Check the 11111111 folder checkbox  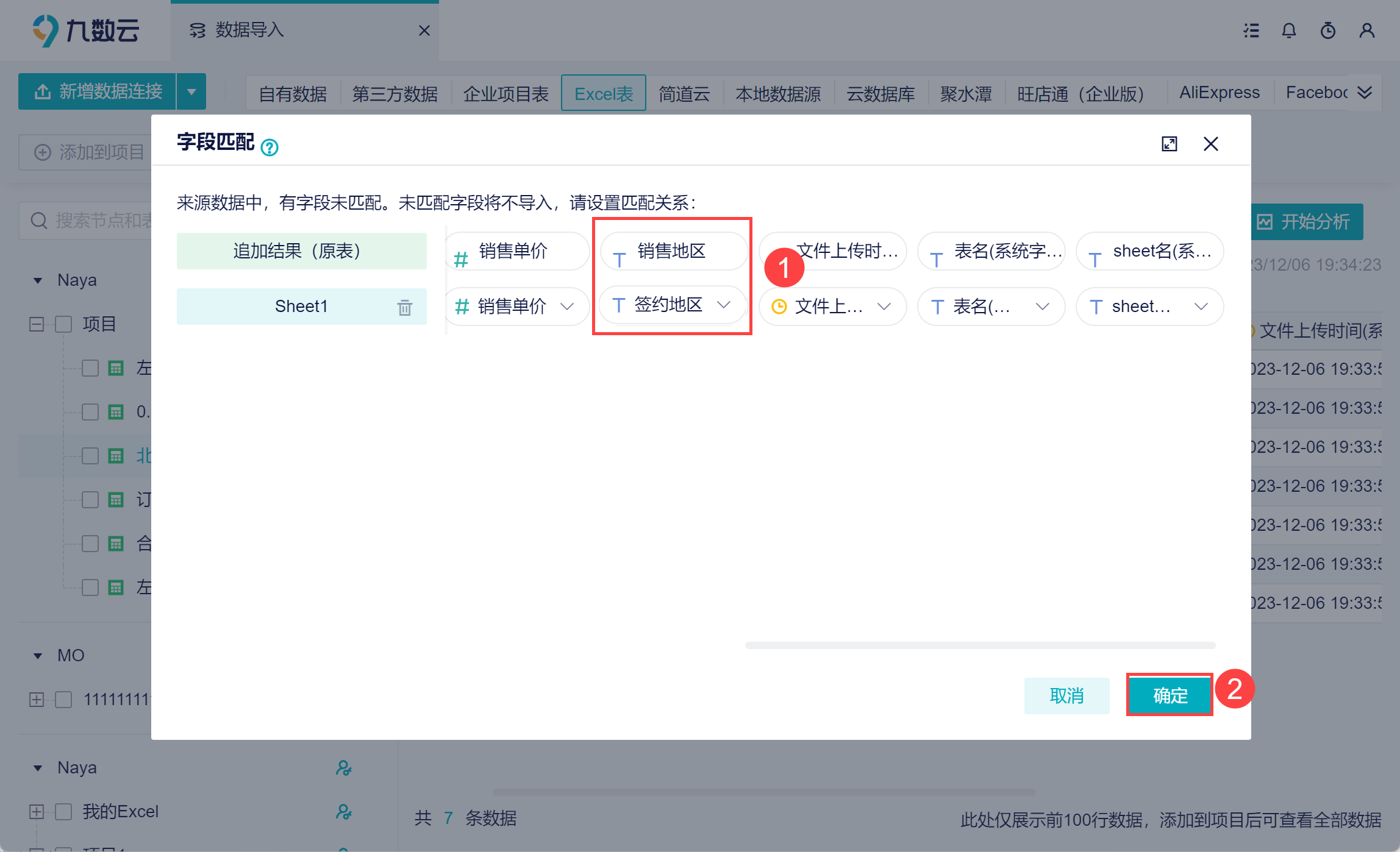click(63, 700)
